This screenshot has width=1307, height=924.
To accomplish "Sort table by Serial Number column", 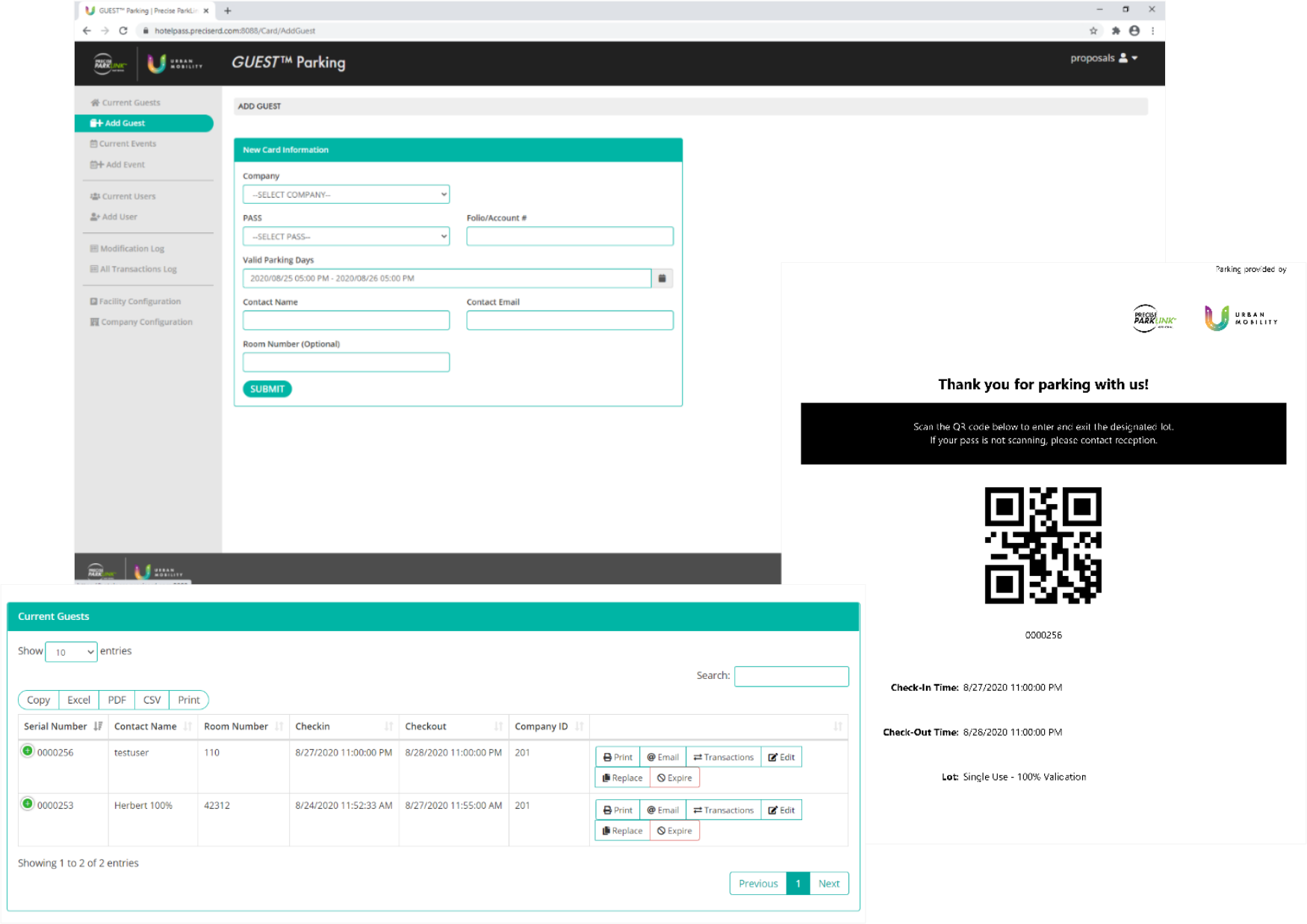I will pyautogui.click(x=63, y=726).
